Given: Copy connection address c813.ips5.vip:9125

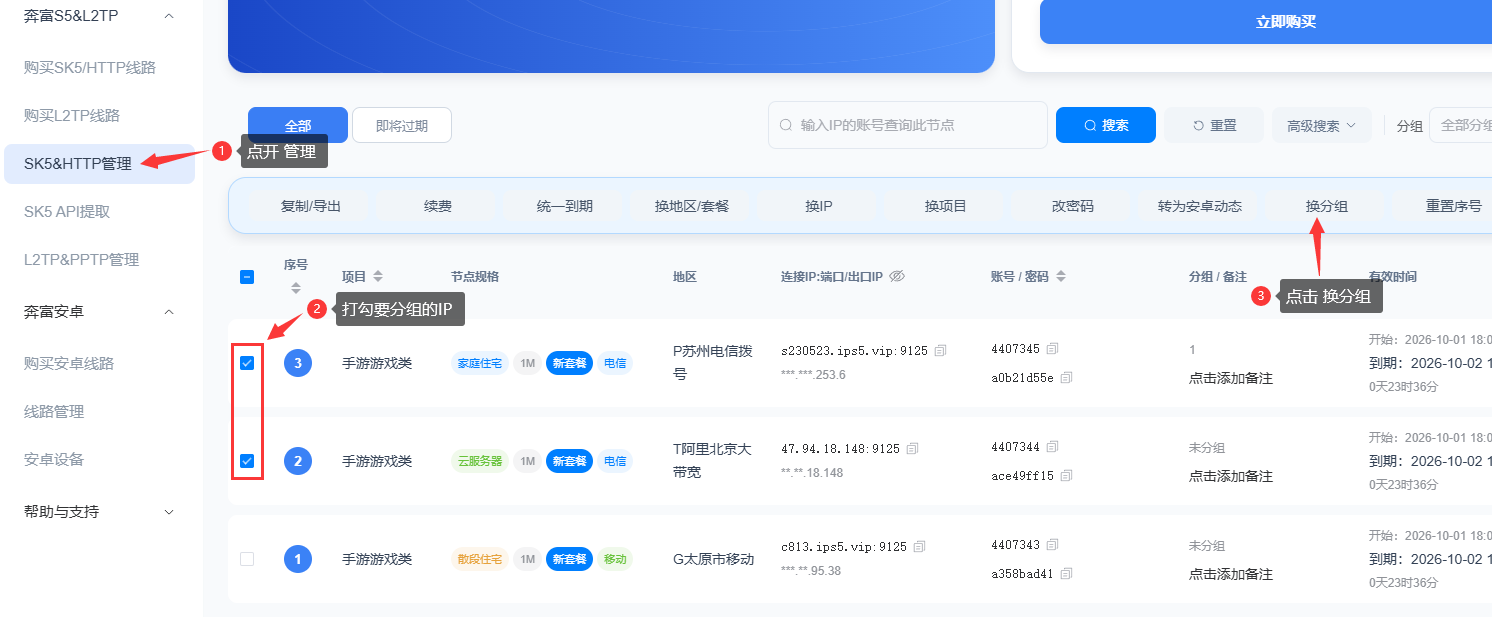Looking at the screenshot, I should tap(920, 547).
